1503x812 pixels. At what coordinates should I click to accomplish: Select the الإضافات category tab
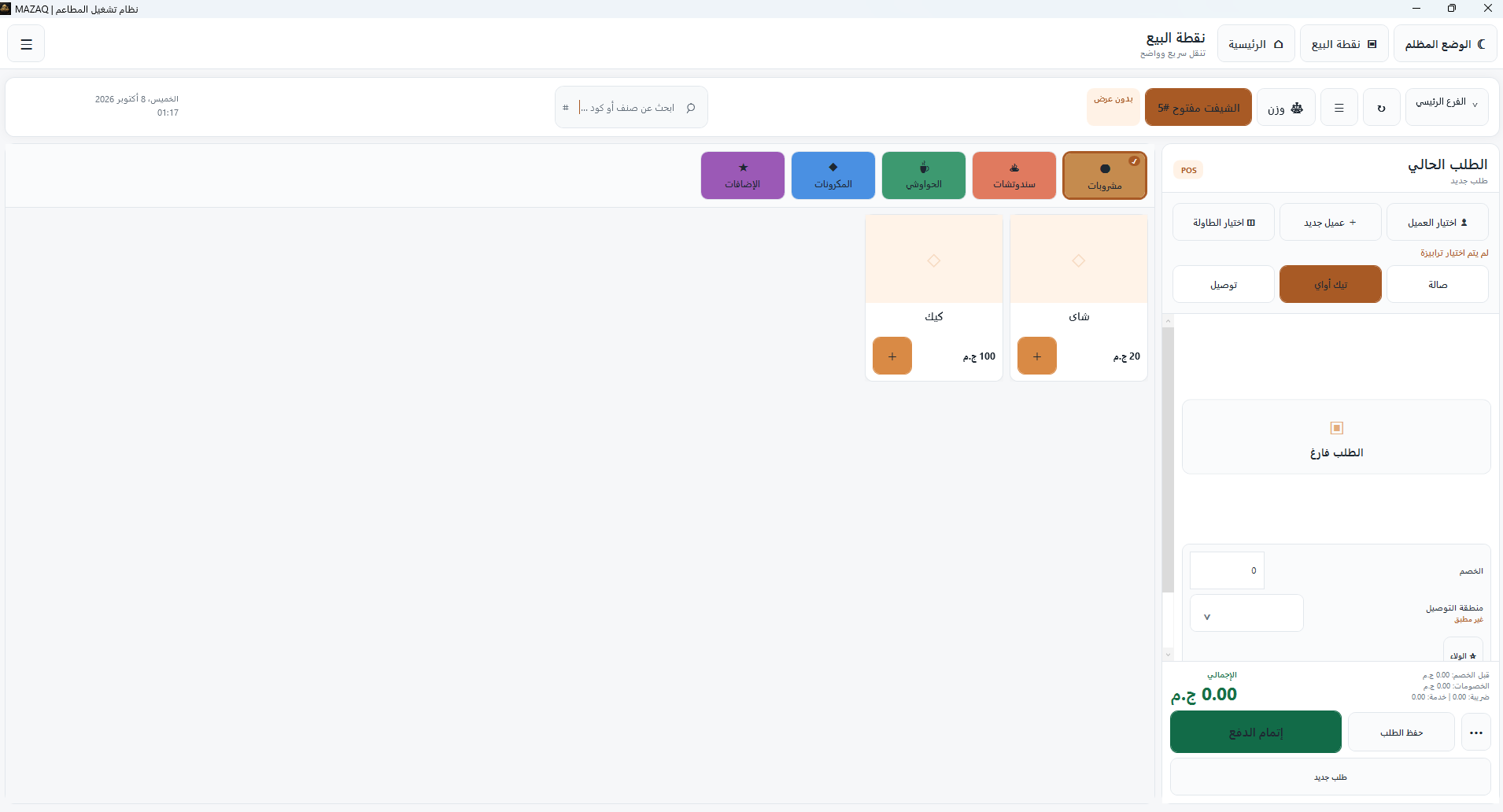[743, 175]
